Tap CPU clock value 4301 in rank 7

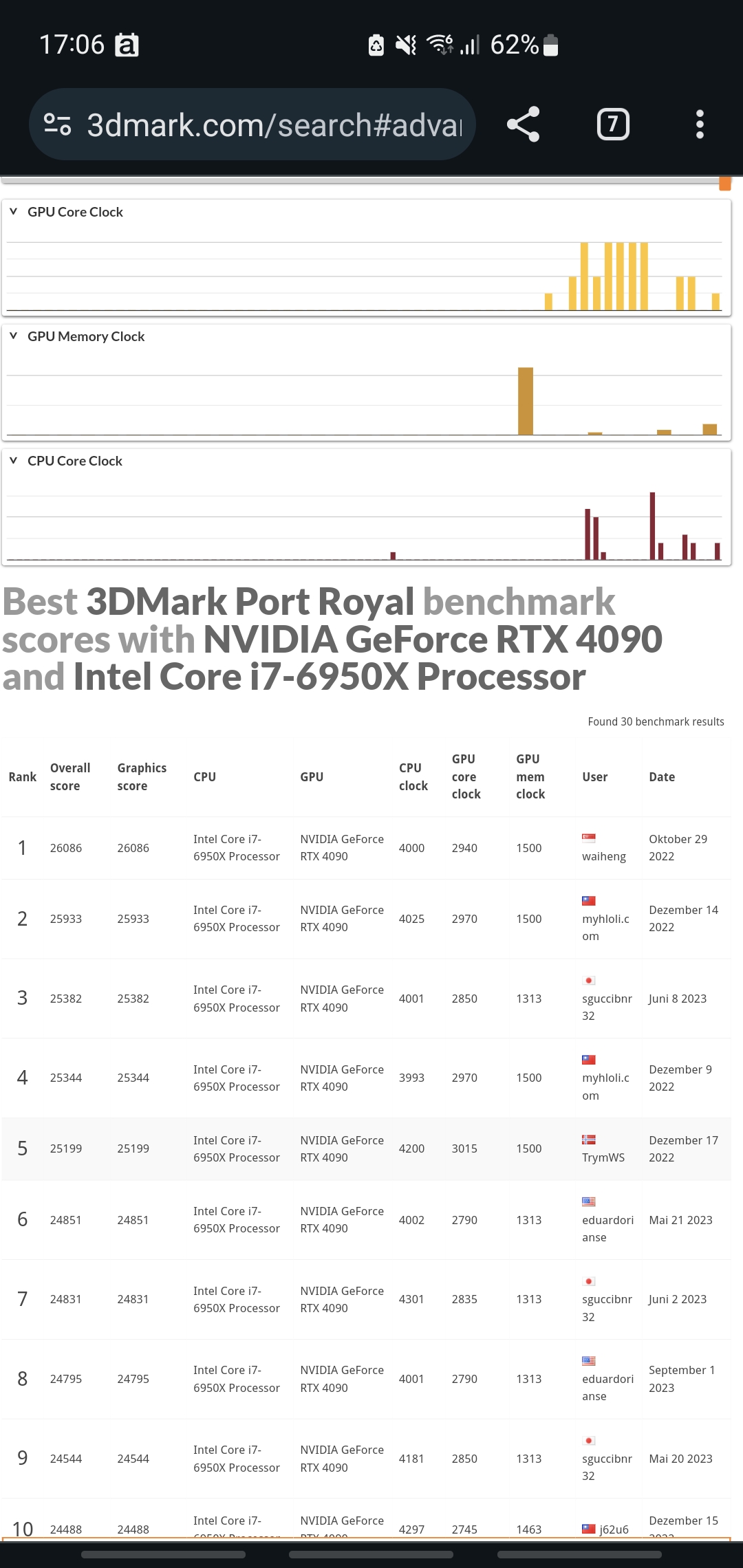coord(411,1299)
